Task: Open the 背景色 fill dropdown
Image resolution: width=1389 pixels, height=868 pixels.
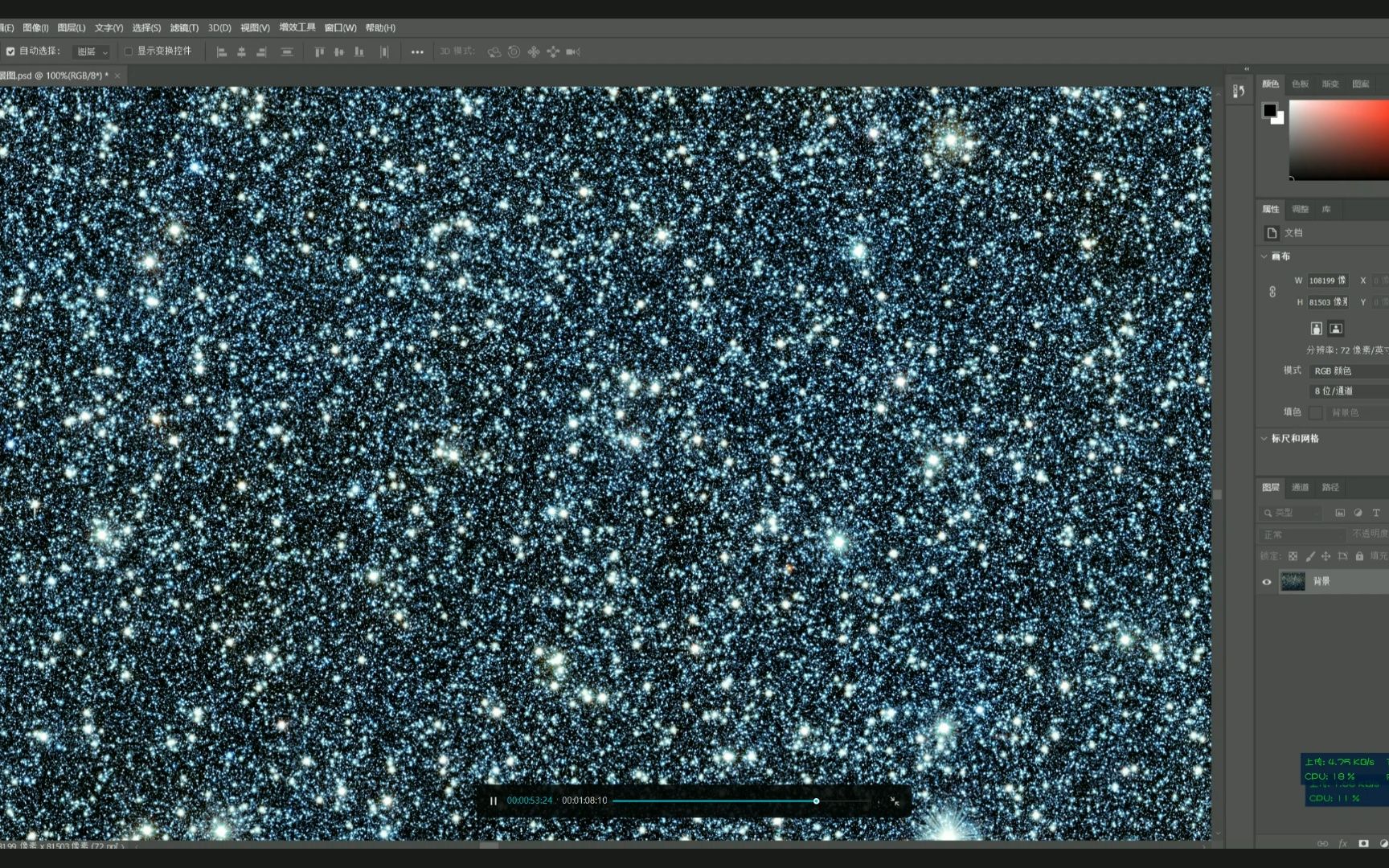Action: tap(1358, 412)
